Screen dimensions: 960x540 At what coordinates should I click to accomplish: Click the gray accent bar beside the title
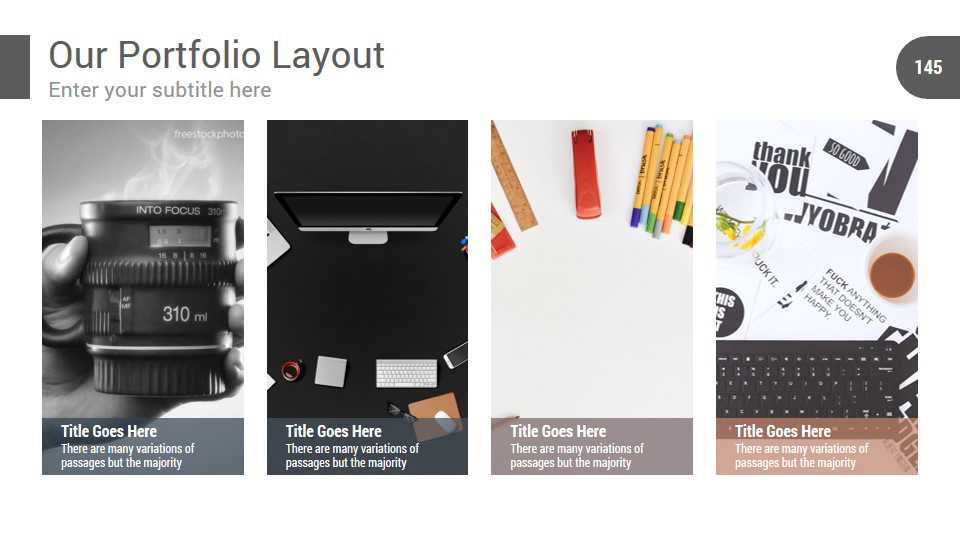15,67
